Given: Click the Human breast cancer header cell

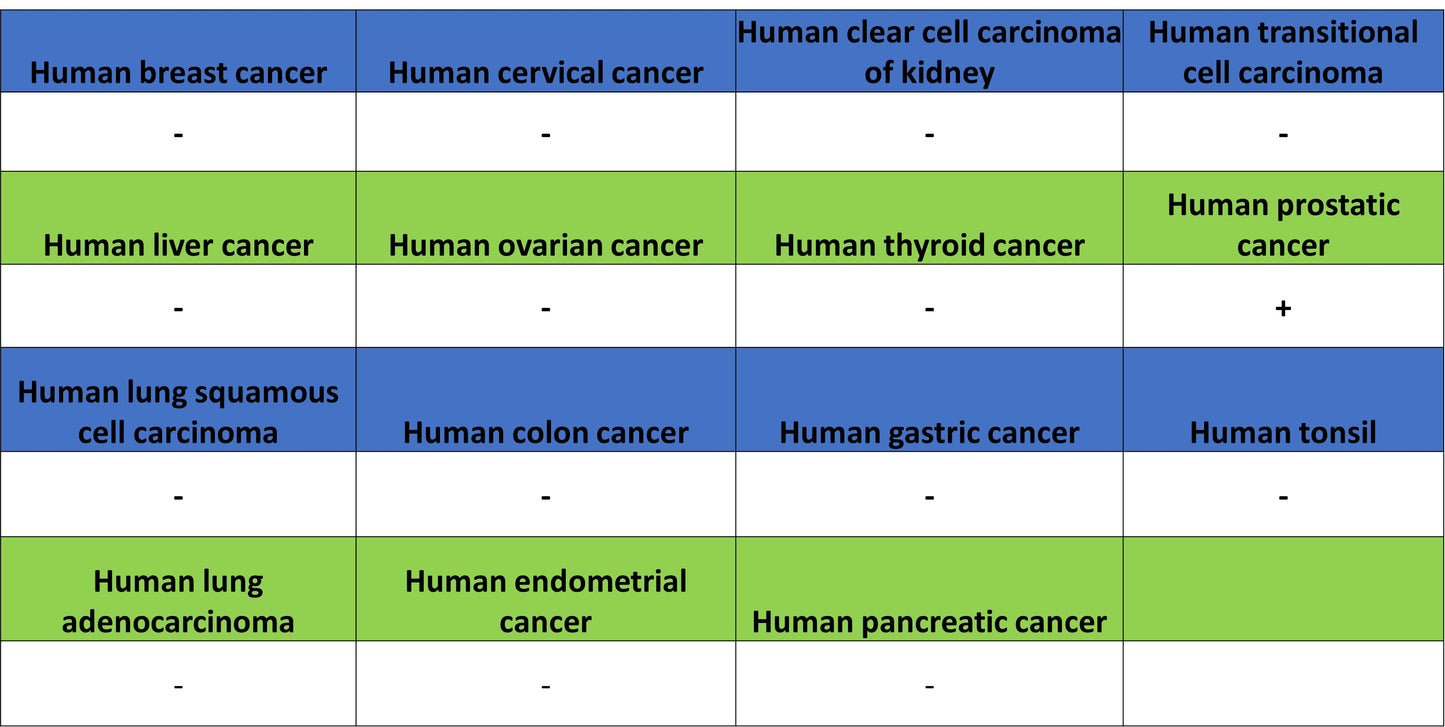Looking at the screenshot, I should [x=178, y=52].
